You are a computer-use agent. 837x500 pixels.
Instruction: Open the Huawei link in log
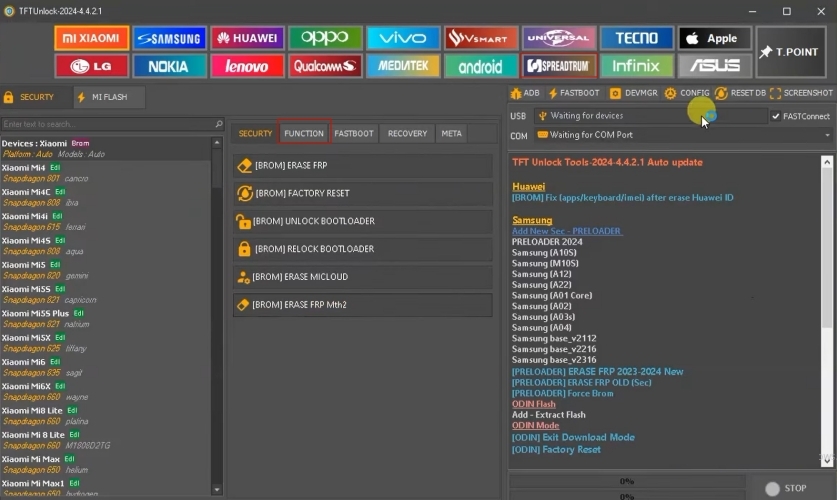coord(528,187)
